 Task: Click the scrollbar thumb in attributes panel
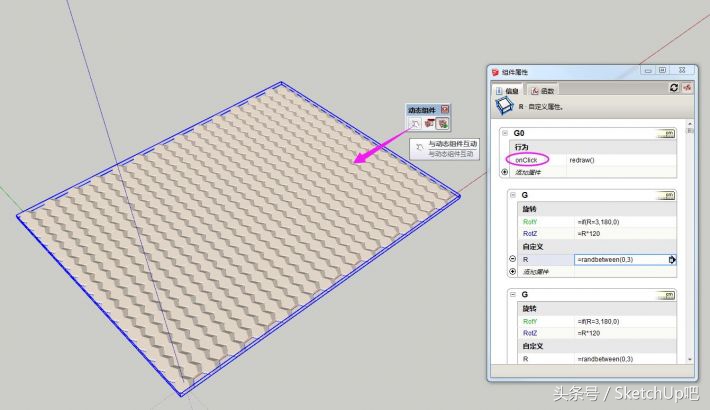pyautogui.click(x=690, y=131)
